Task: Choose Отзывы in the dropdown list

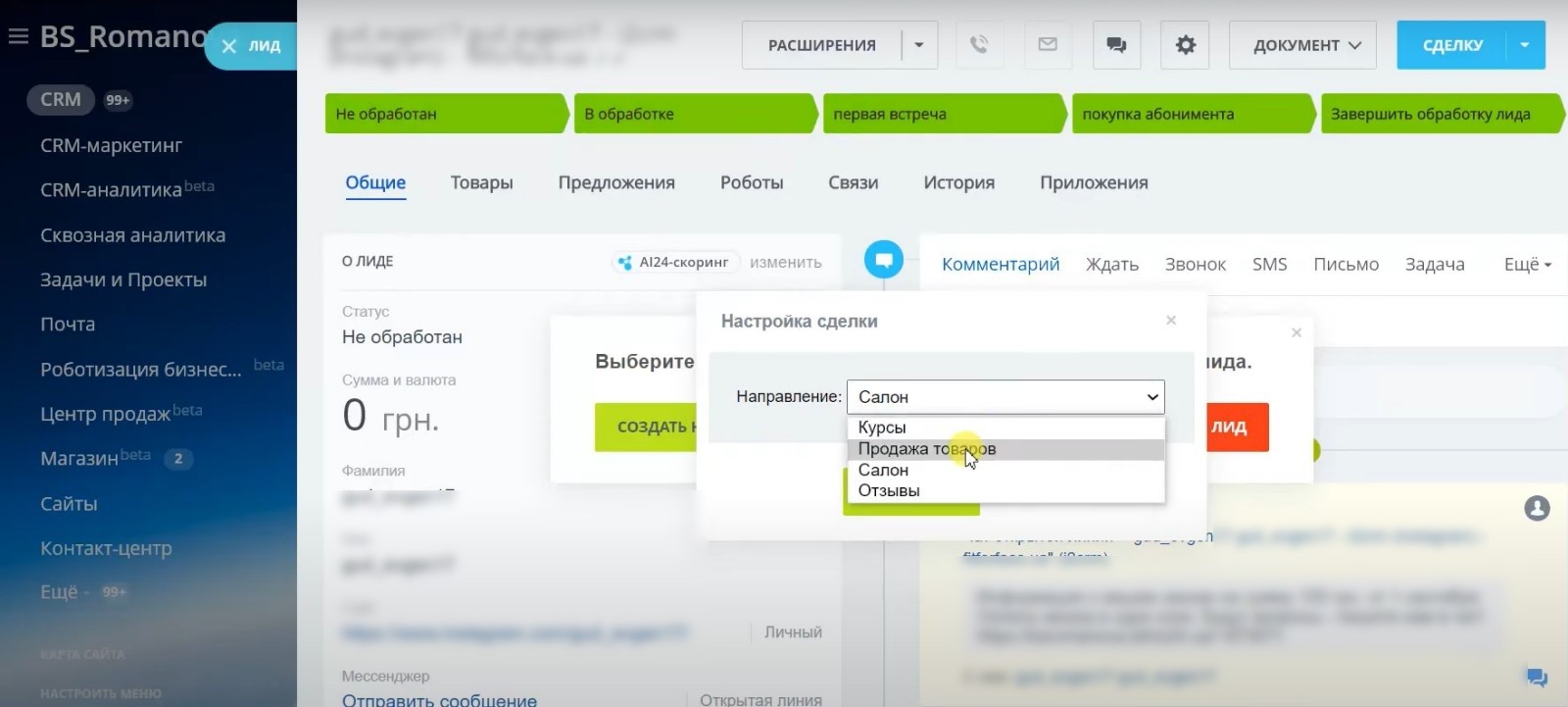Action: 1005,490
